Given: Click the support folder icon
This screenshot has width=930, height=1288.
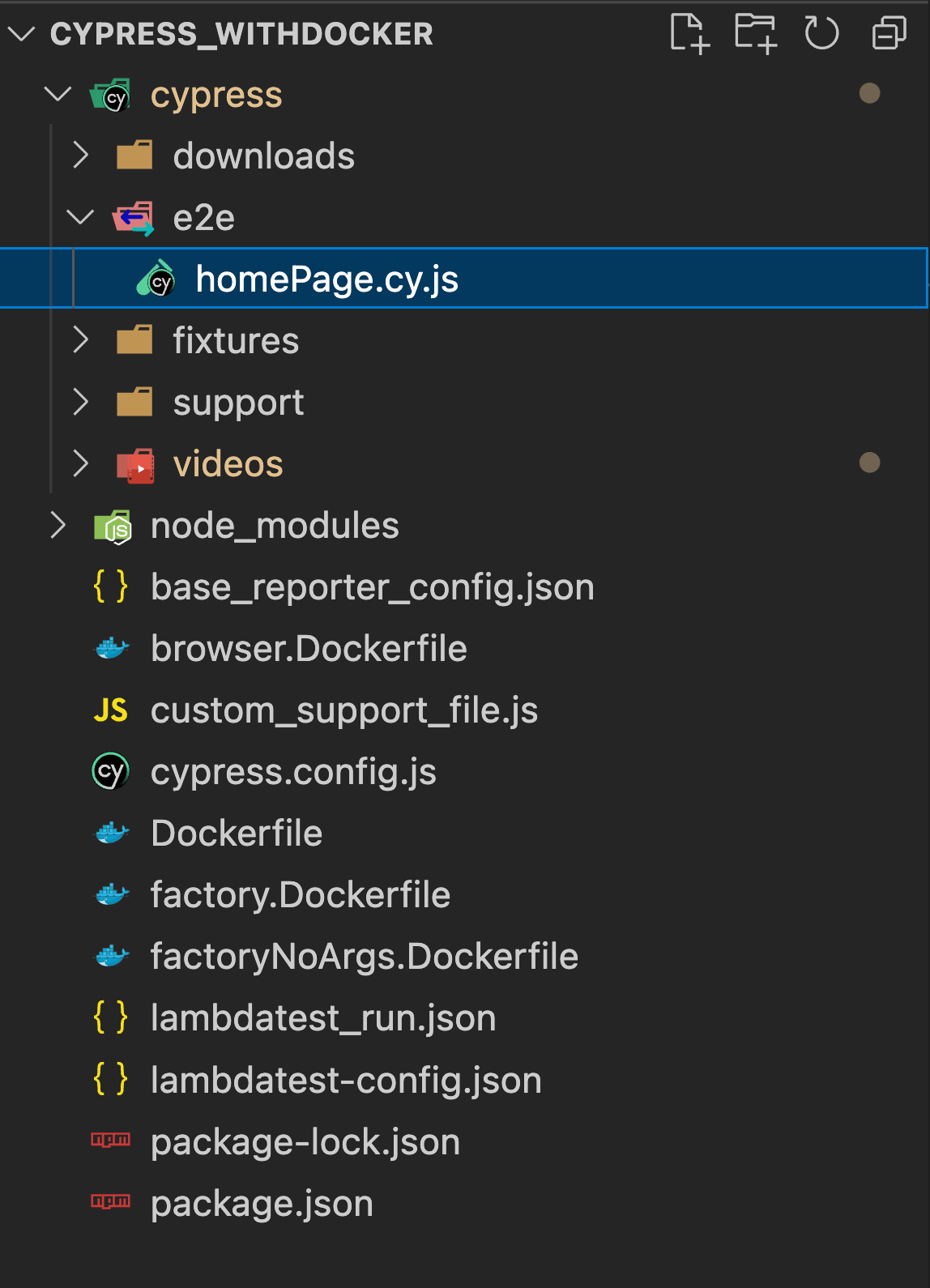Looking at the screenshot, I should click(x=134, y=401).
